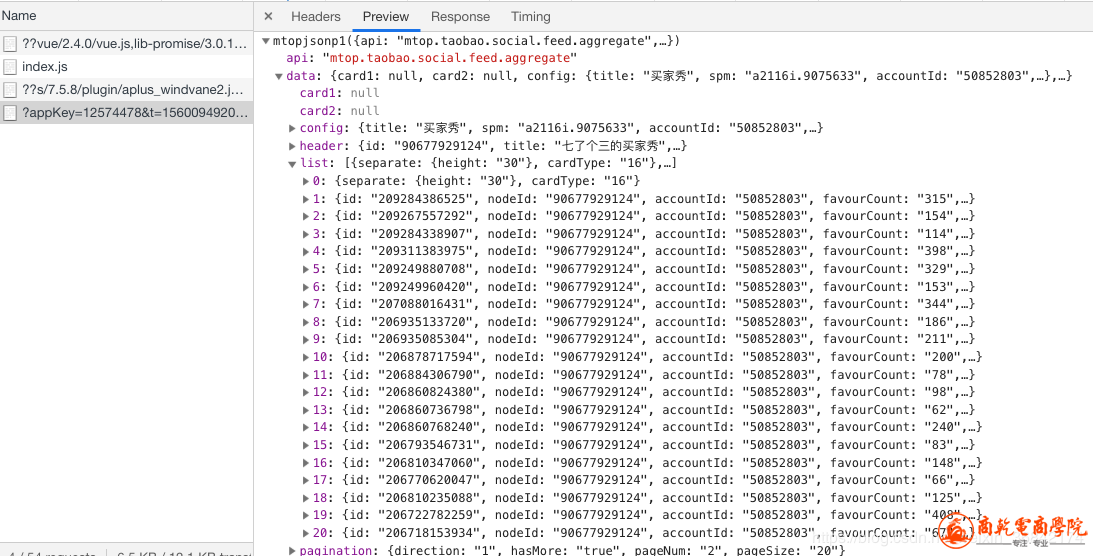Click the Name column header
Screen dimensions: 1093x556
pyautogui.click(x=20, y=16)
